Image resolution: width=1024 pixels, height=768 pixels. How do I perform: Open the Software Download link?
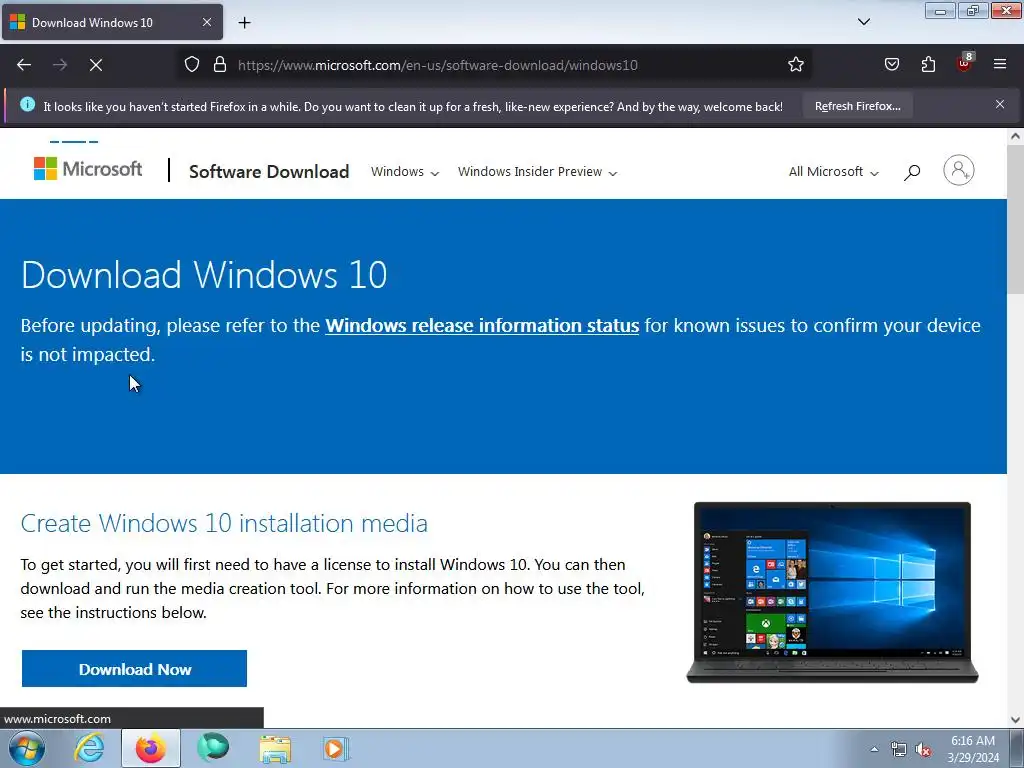click(x=269, y=172)
